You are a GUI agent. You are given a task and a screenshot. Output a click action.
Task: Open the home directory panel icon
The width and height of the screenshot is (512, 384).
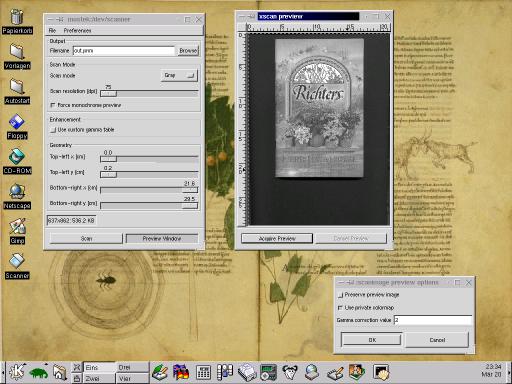tap(59, 372)
